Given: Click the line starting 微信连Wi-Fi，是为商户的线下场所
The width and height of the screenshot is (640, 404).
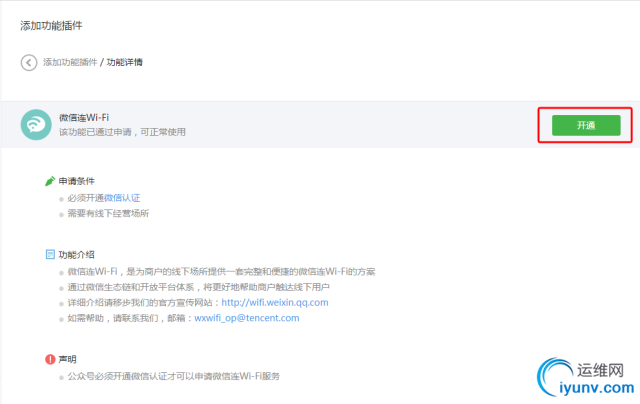Looking at the screenshot, I should (x=221, y=272).
